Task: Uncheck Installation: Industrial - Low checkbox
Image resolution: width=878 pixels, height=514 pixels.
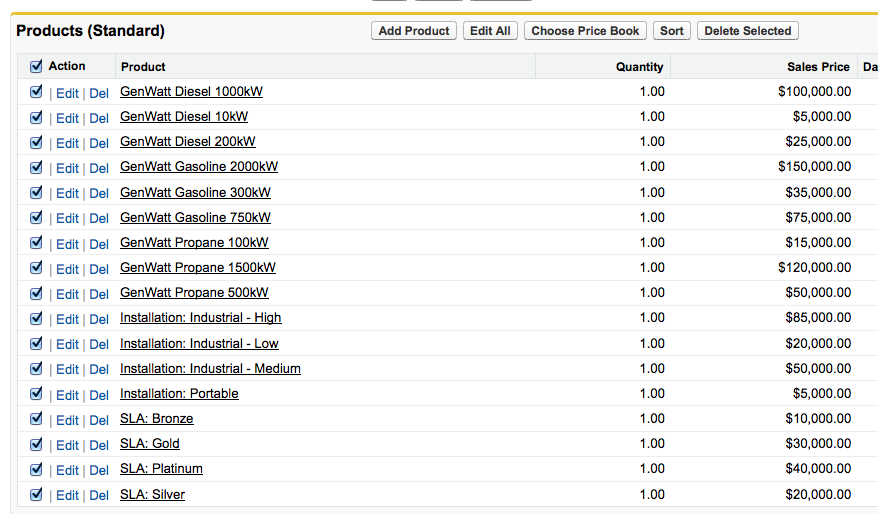Action: coord(36,343)
